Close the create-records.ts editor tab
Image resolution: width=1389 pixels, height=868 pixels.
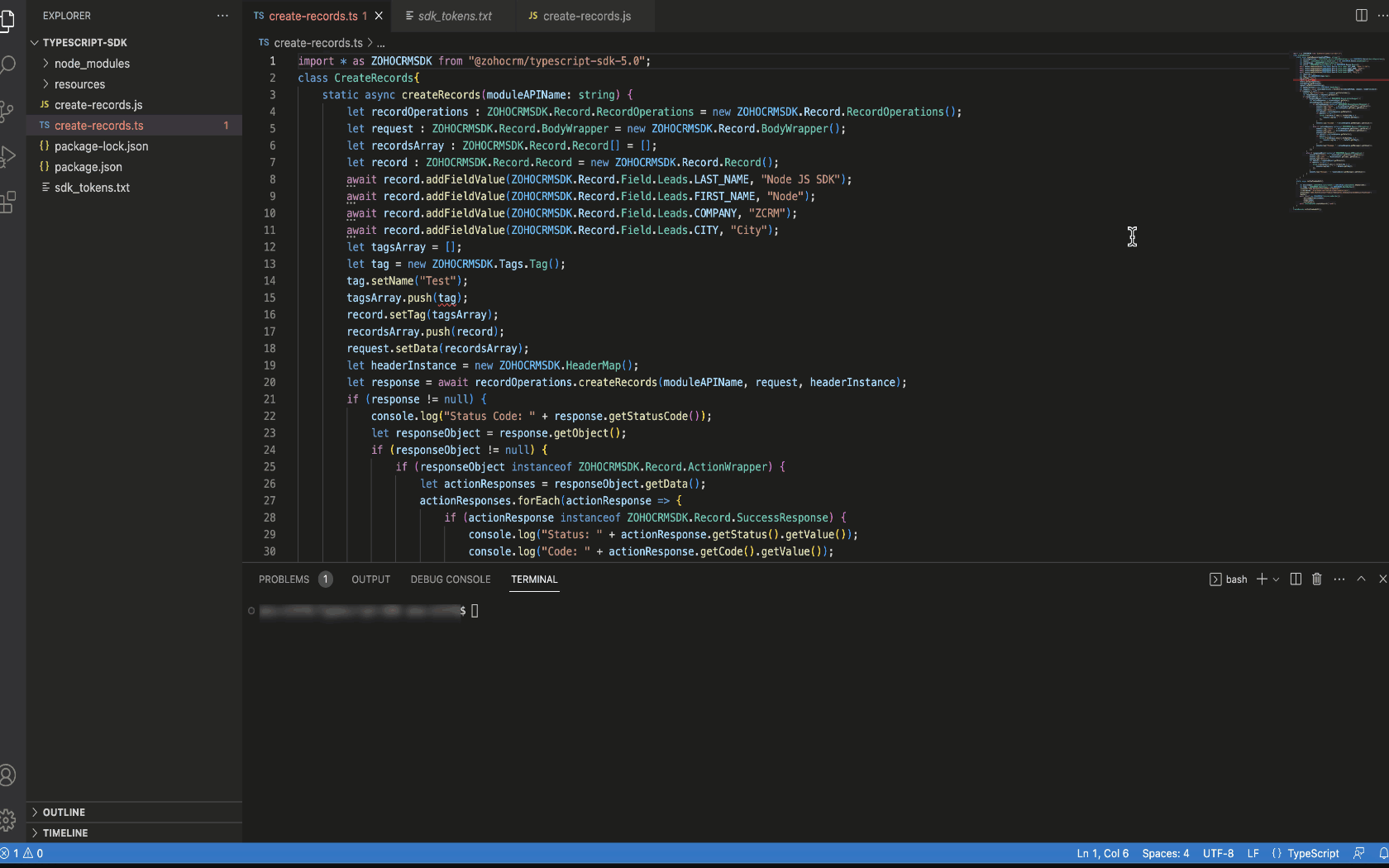pos(379,16)
